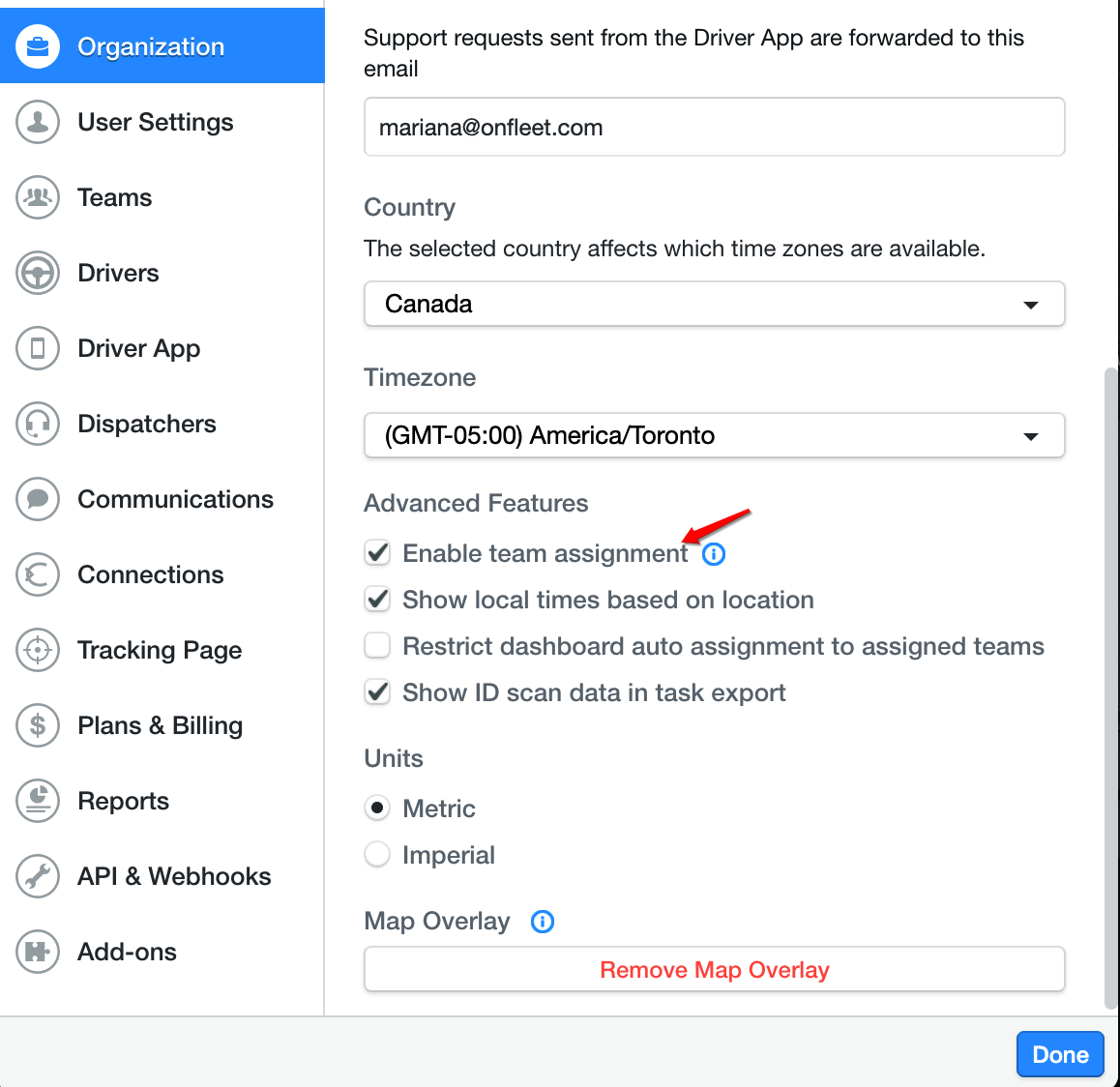Click the support email input field
Image resolution: width=1120 pixels, height=1087 pixels.
[715, 127]
